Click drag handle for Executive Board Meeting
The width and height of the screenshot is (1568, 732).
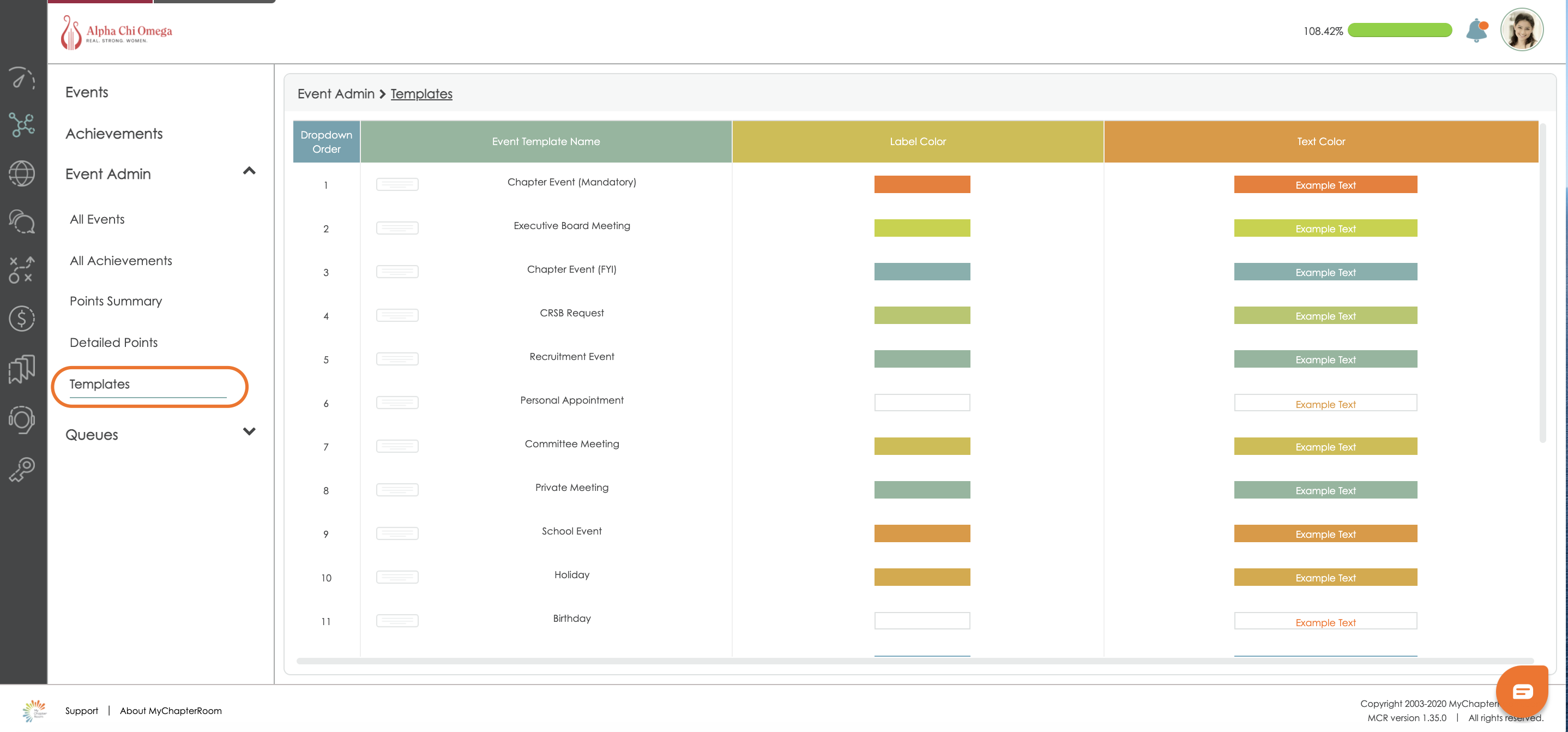(397, 229)
